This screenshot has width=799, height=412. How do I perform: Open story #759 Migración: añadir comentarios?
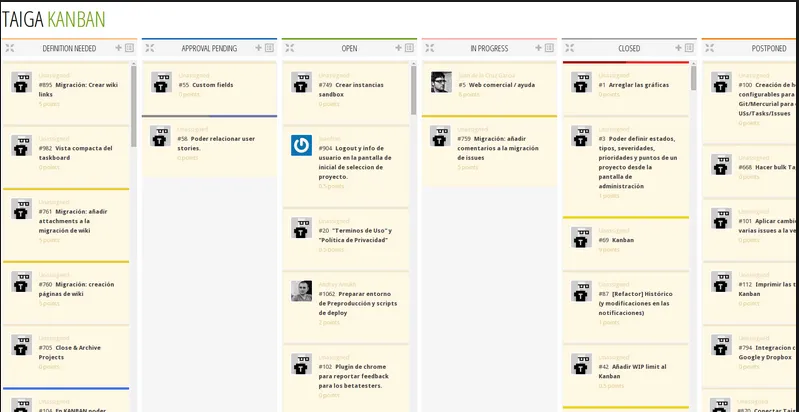click(x=497, y=148)
